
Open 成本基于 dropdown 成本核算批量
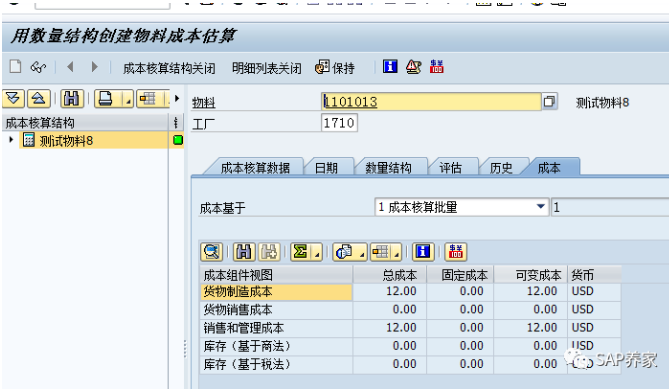pyautogui.click(x=462, y=207)
